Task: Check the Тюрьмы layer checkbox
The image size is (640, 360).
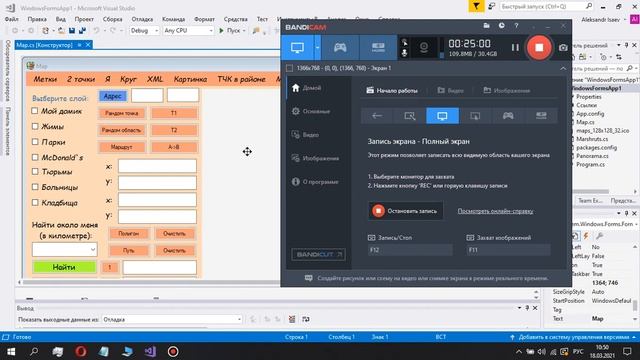Action: coord(35,172)
